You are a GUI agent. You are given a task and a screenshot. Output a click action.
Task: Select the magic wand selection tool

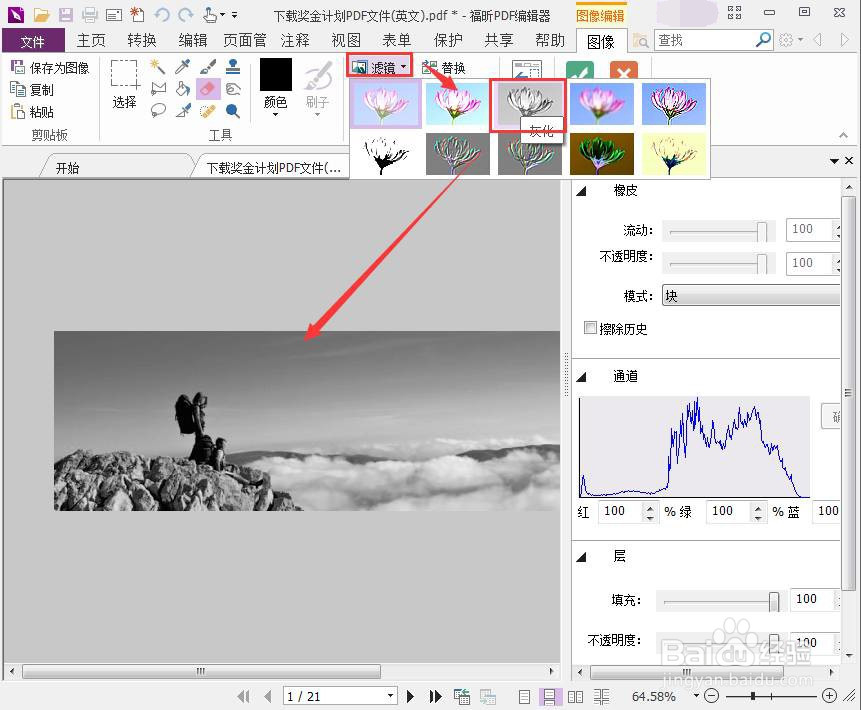coord(158,66)
